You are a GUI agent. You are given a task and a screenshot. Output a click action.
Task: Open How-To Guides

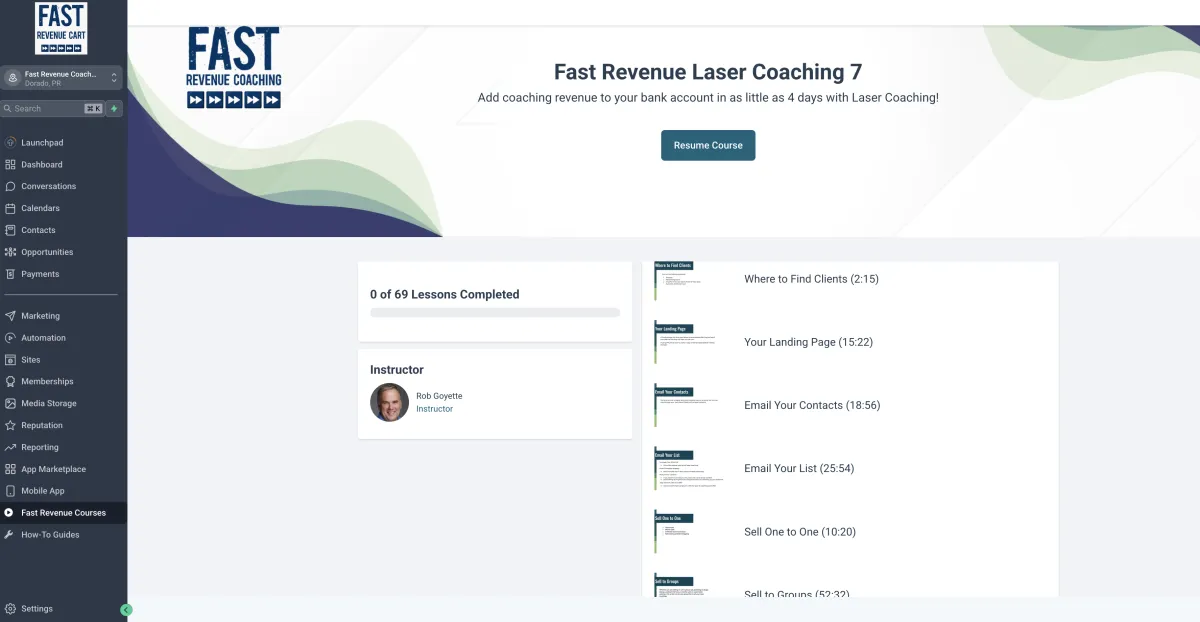(63, 535)
